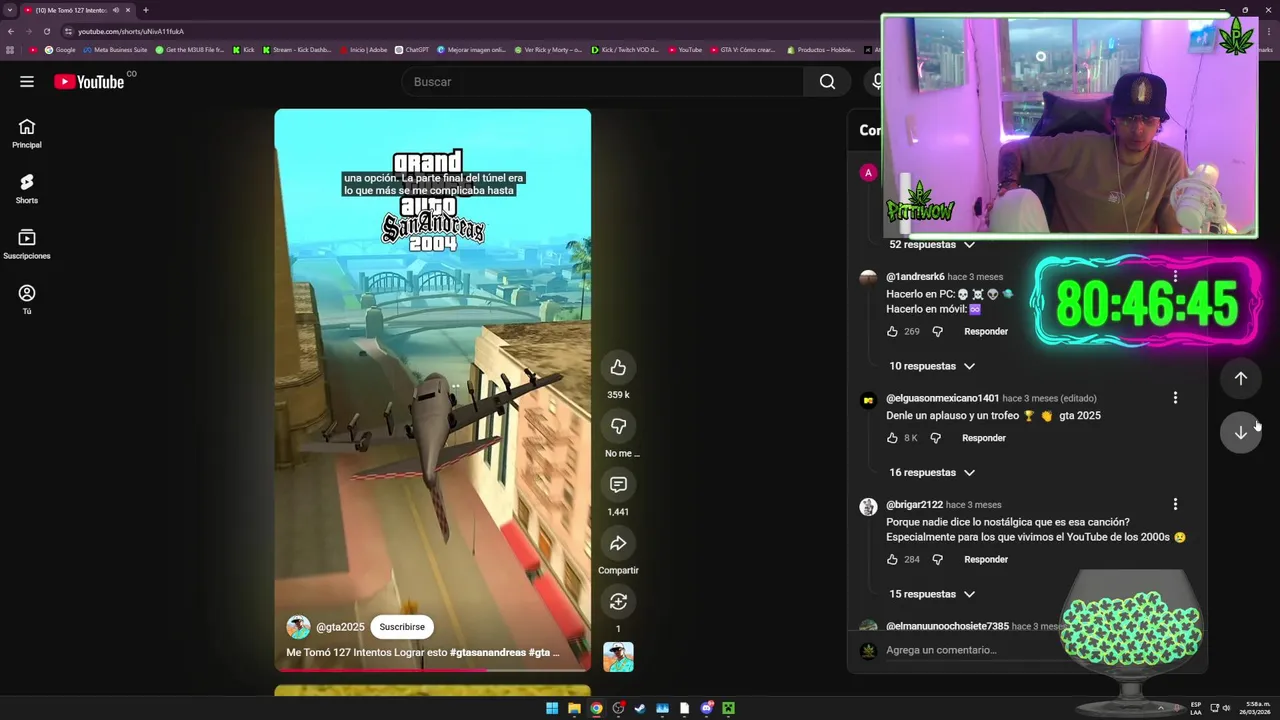This screenshot has height=720, width=1280.
Task: Dislike @brigar2122's comment
Action: click(937, 560)
